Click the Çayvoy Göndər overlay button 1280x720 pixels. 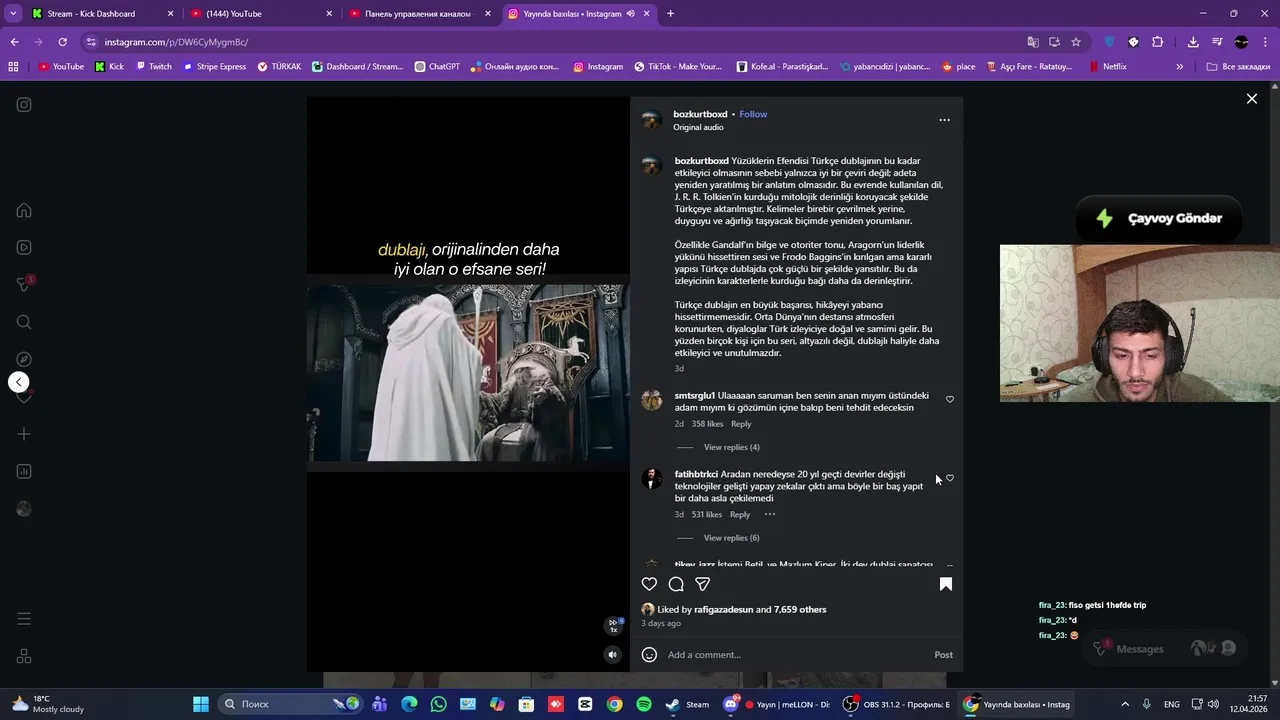(x=1157, y=219)
